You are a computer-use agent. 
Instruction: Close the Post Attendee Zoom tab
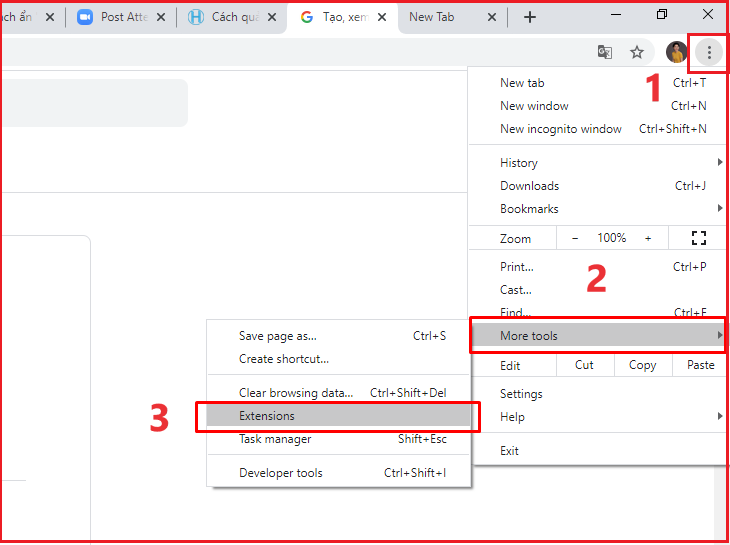[161, 17]
